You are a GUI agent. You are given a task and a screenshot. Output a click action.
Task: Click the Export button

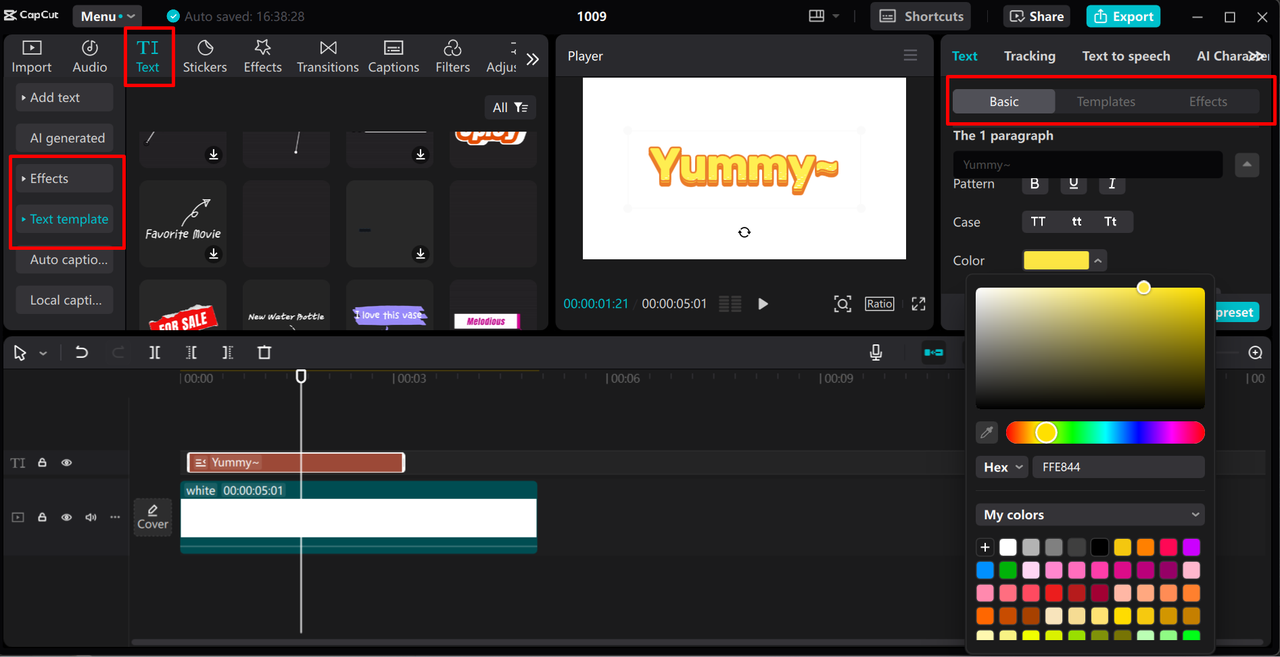[x=1124, y=16]
